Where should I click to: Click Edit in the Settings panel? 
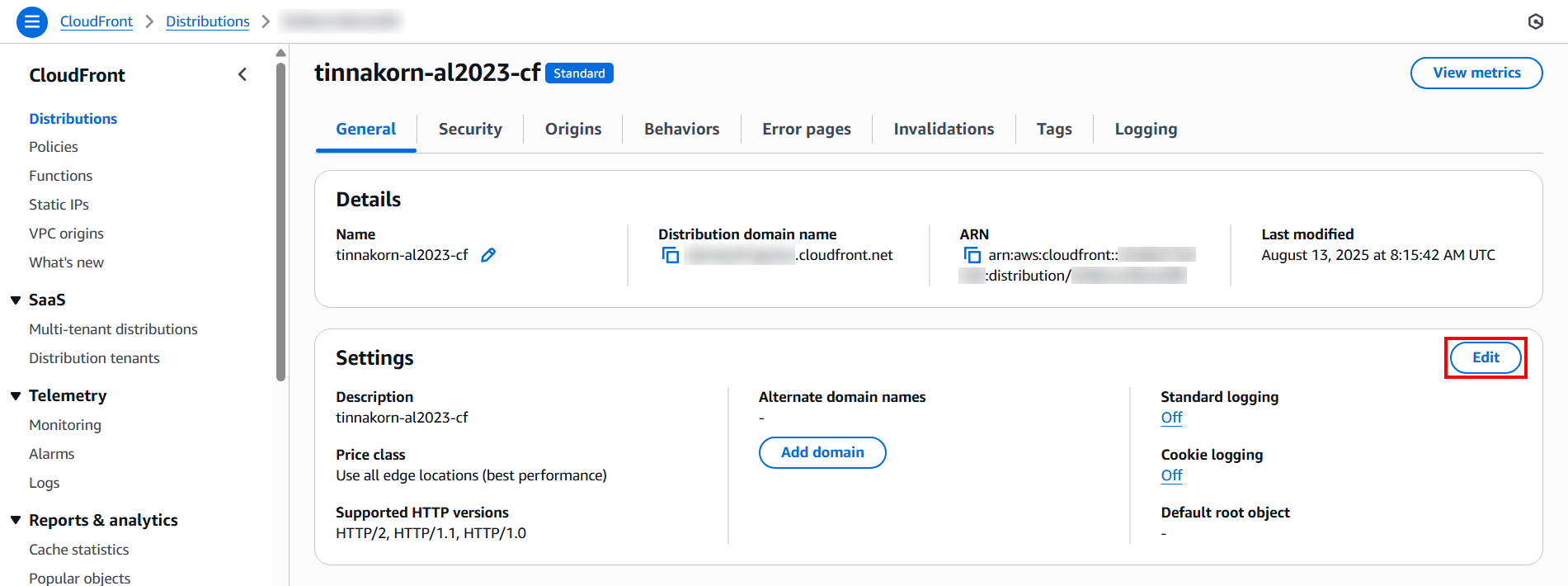pos(1486,357)
